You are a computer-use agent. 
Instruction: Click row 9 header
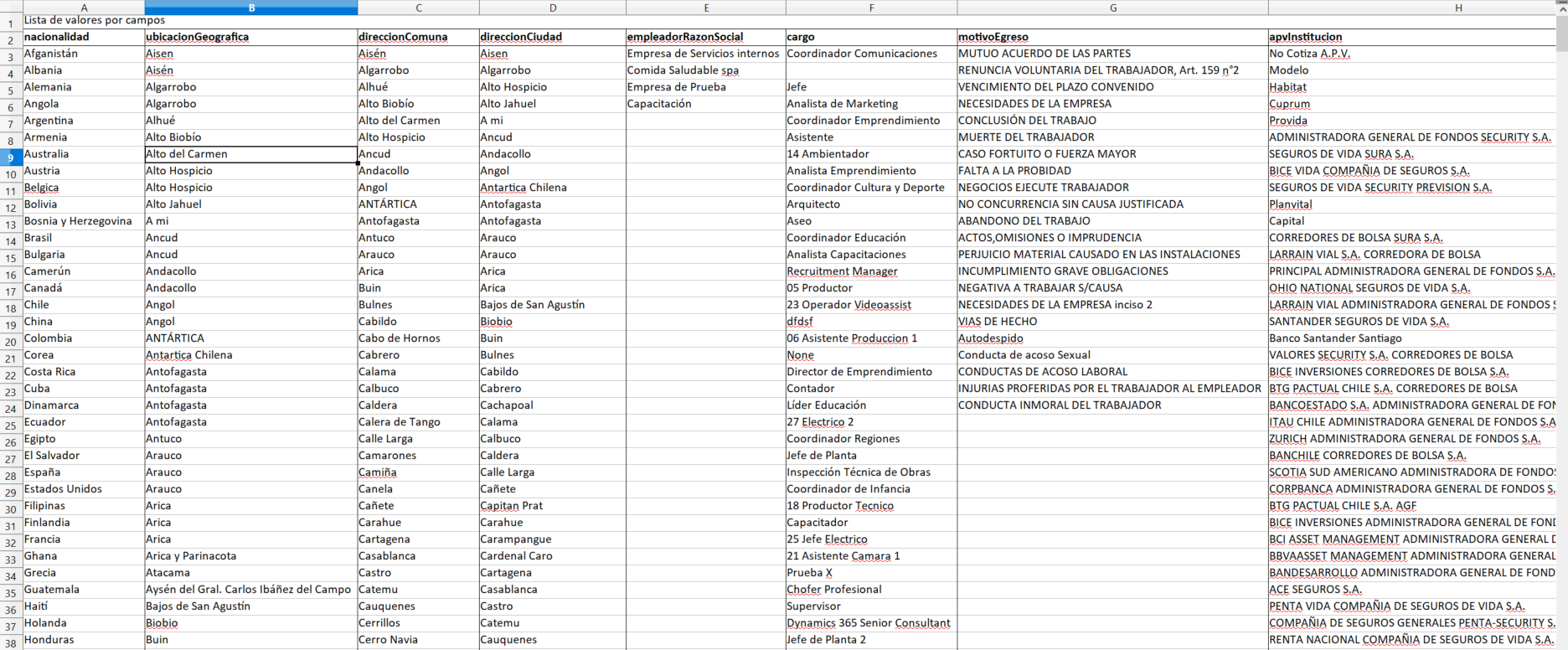11,157
